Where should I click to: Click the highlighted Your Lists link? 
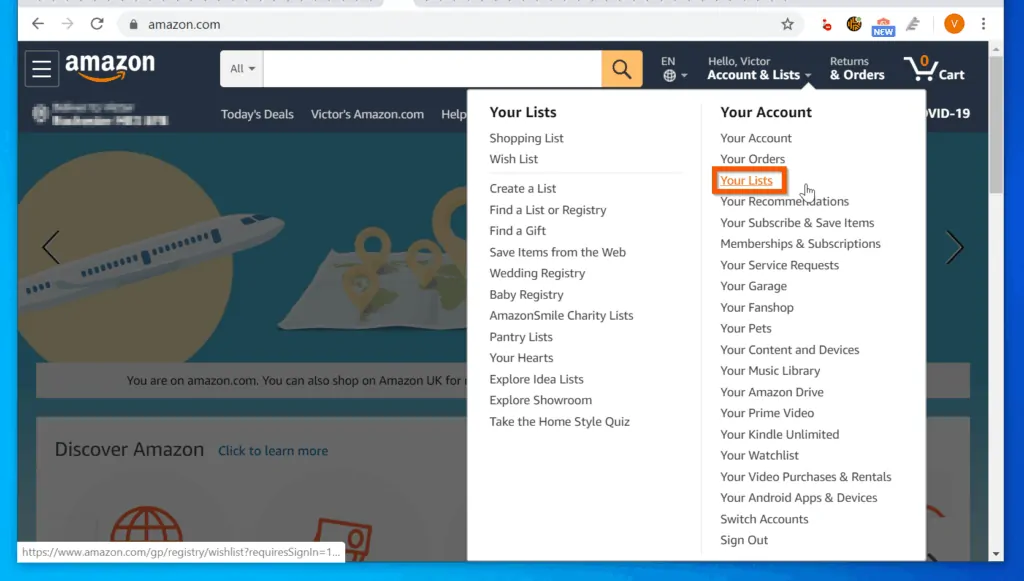coord(746,181)
